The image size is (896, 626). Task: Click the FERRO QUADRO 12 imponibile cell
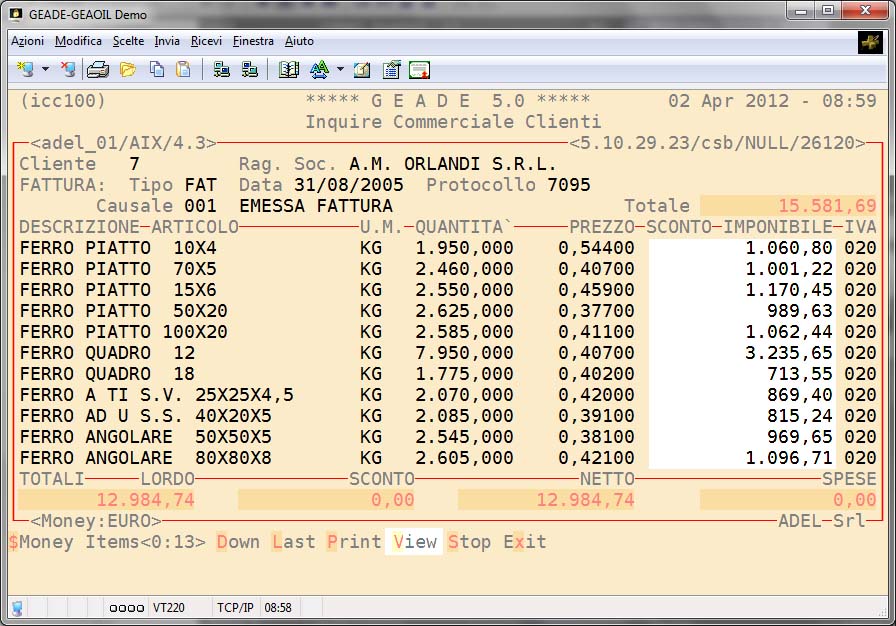click(791, 353)
